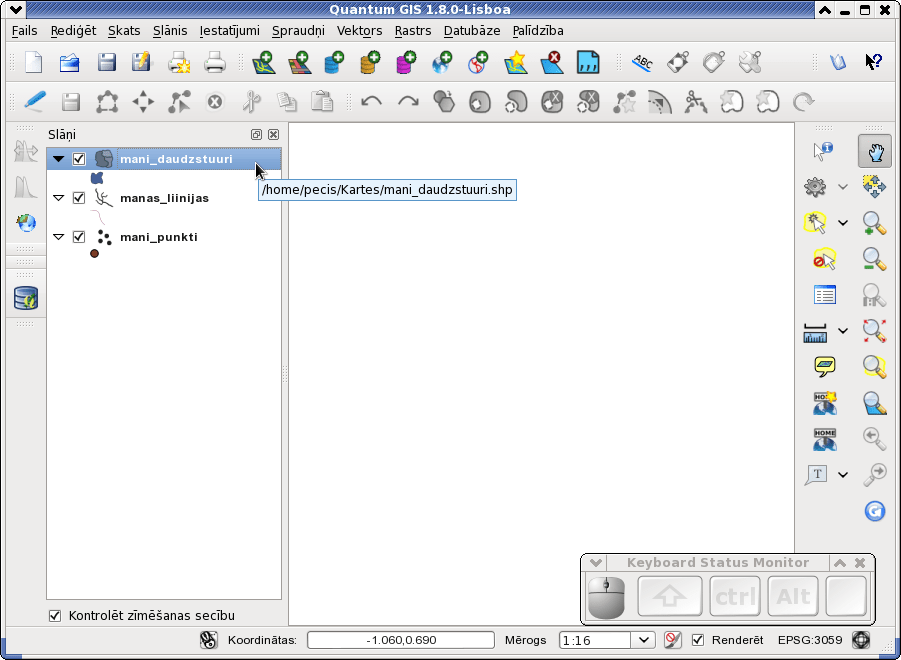Open the Slānis menu
Viewport: 901px width, 660px height.
[170, 30]
